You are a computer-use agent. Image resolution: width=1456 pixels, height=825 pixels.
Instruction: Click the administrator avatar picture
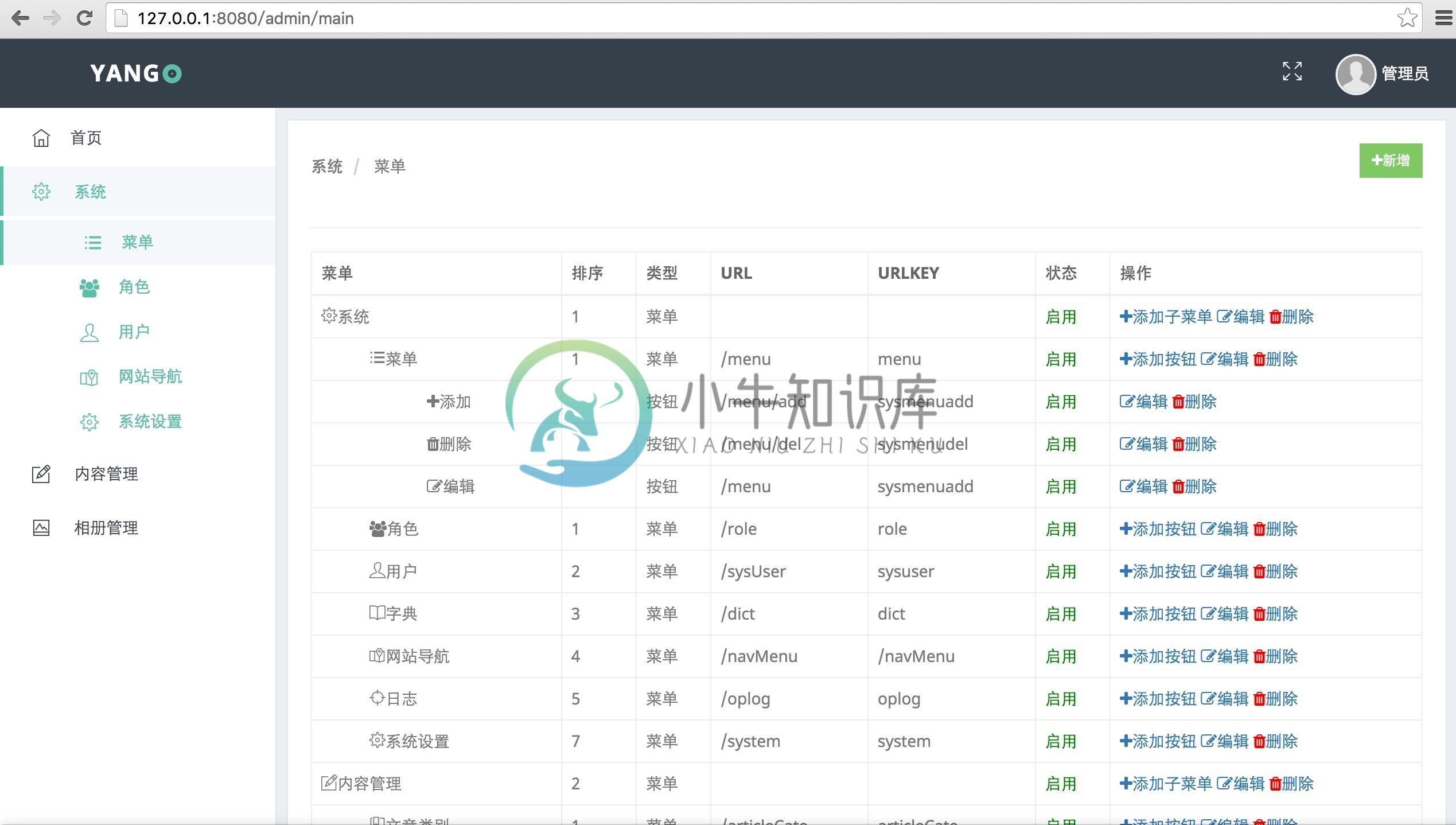tap(1355, 74)
